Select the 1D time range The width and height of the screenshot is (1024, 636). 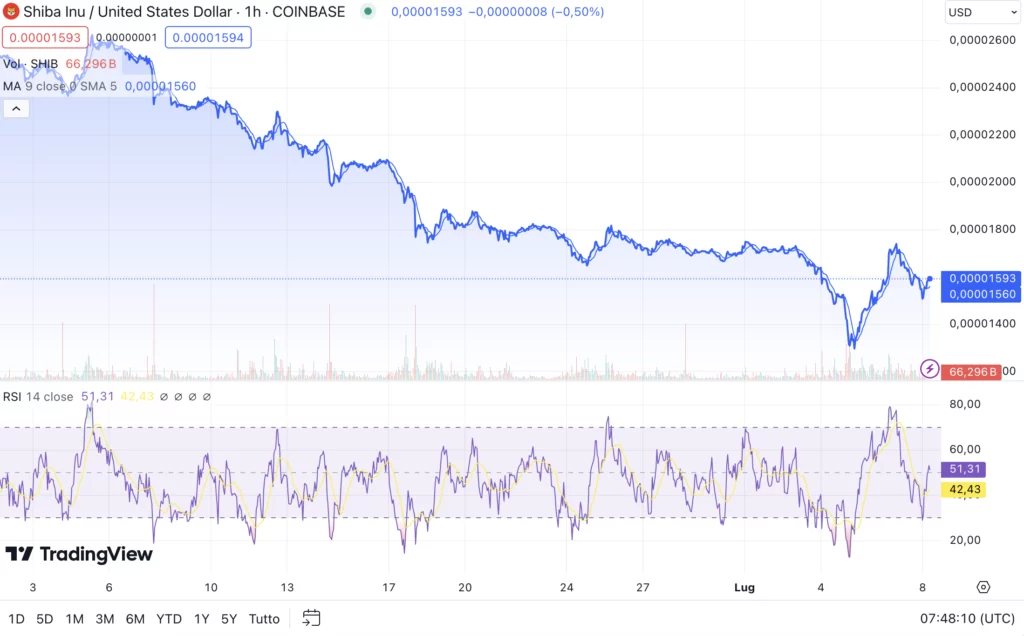(17, 618)
